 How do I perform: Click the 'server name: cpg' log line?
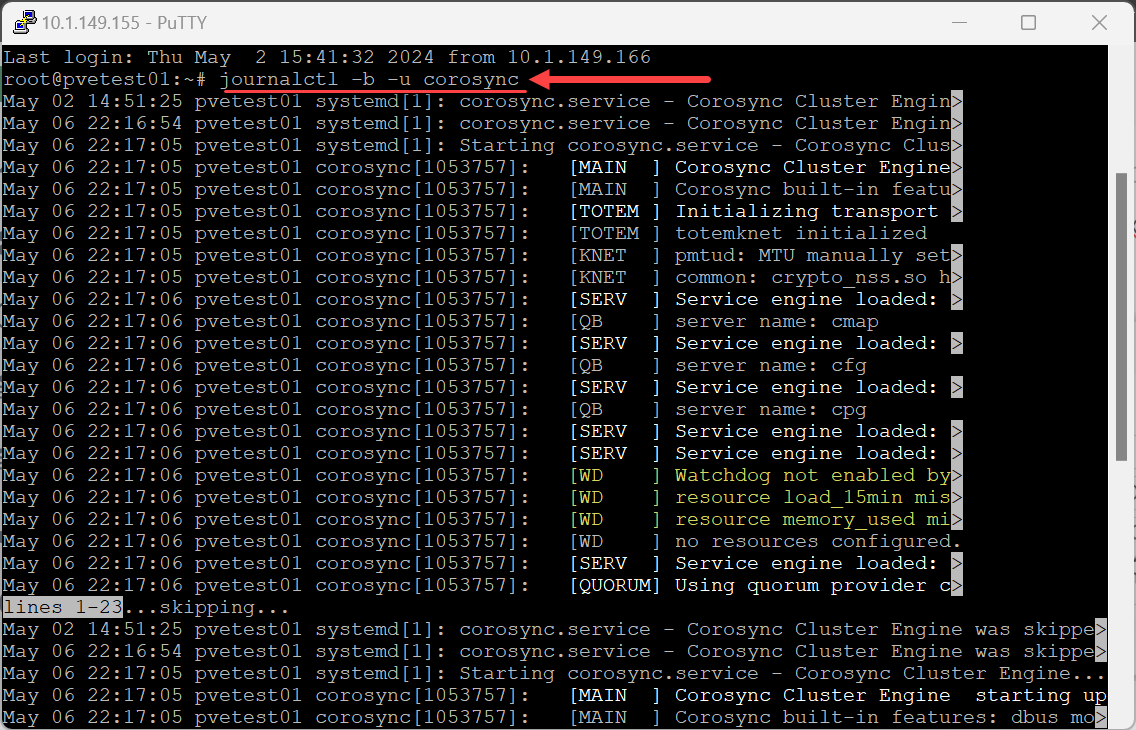tap(771, 409)
